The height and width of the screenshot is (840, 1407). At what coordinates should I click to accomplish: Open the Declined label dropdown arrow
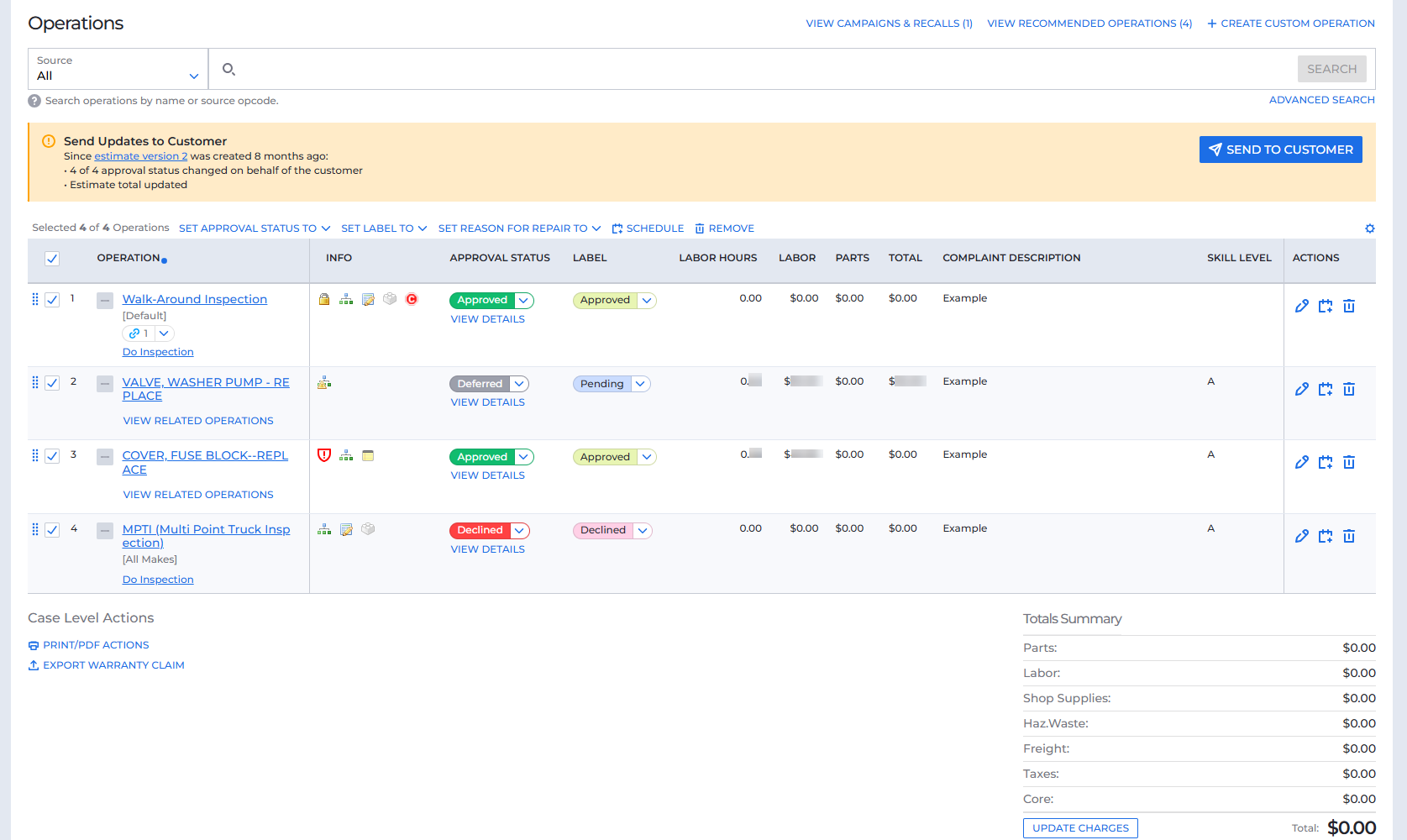click(643, 531)
